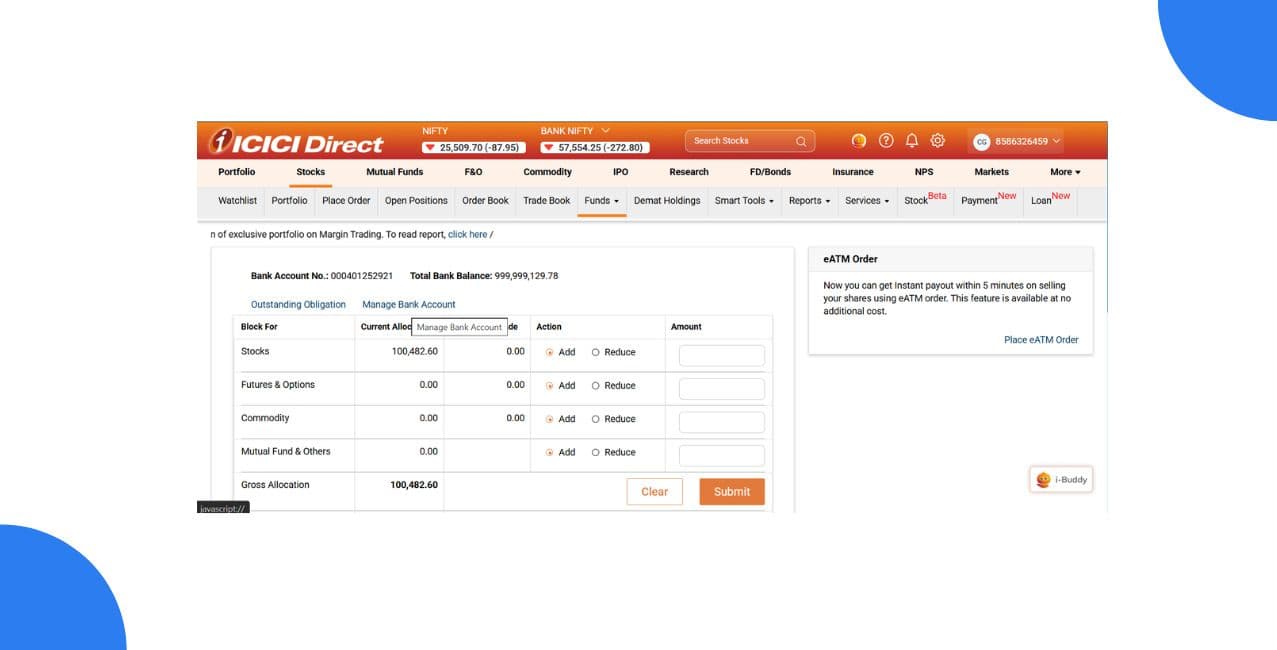Go to the Portfolio main tab

coord(237,172)
